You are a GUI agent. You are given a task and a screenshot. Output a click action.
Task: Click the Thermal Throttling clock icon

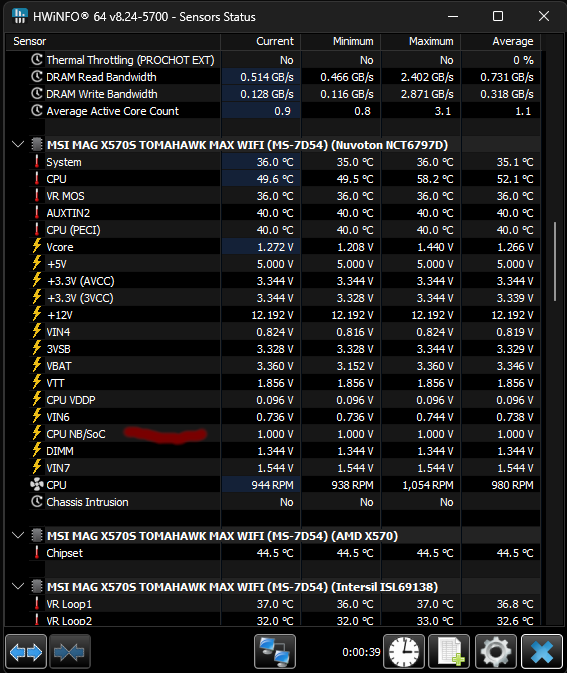click(37, 60)
